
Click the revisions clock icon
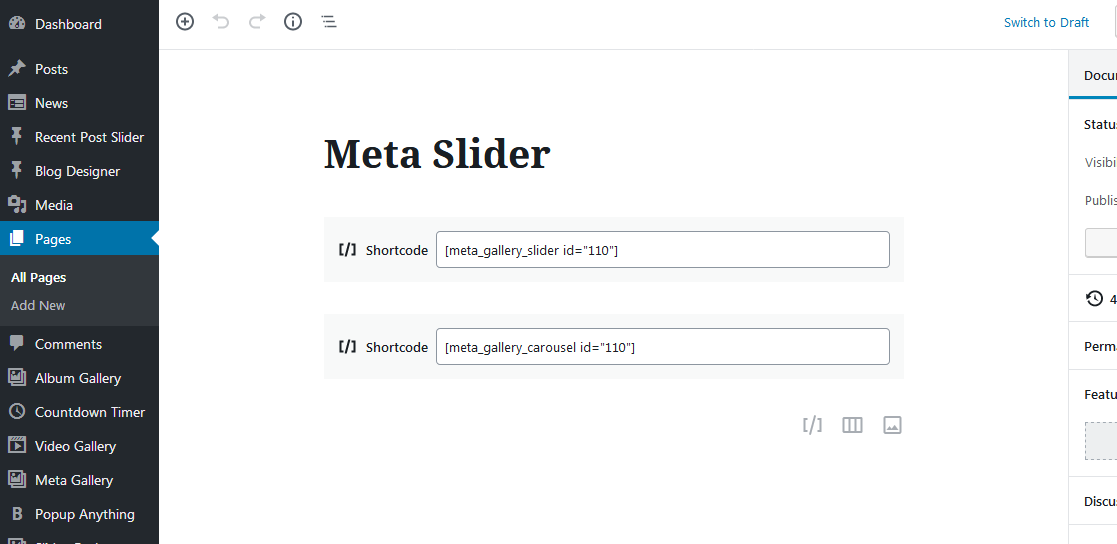coord(1095,298)
